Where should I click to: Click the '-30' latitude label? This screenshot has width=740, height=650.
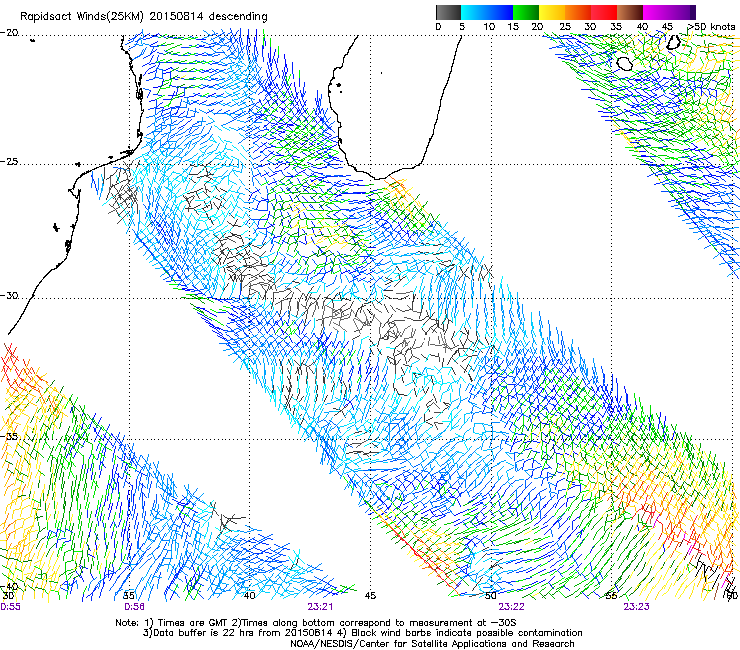click(x=9, y=296)
